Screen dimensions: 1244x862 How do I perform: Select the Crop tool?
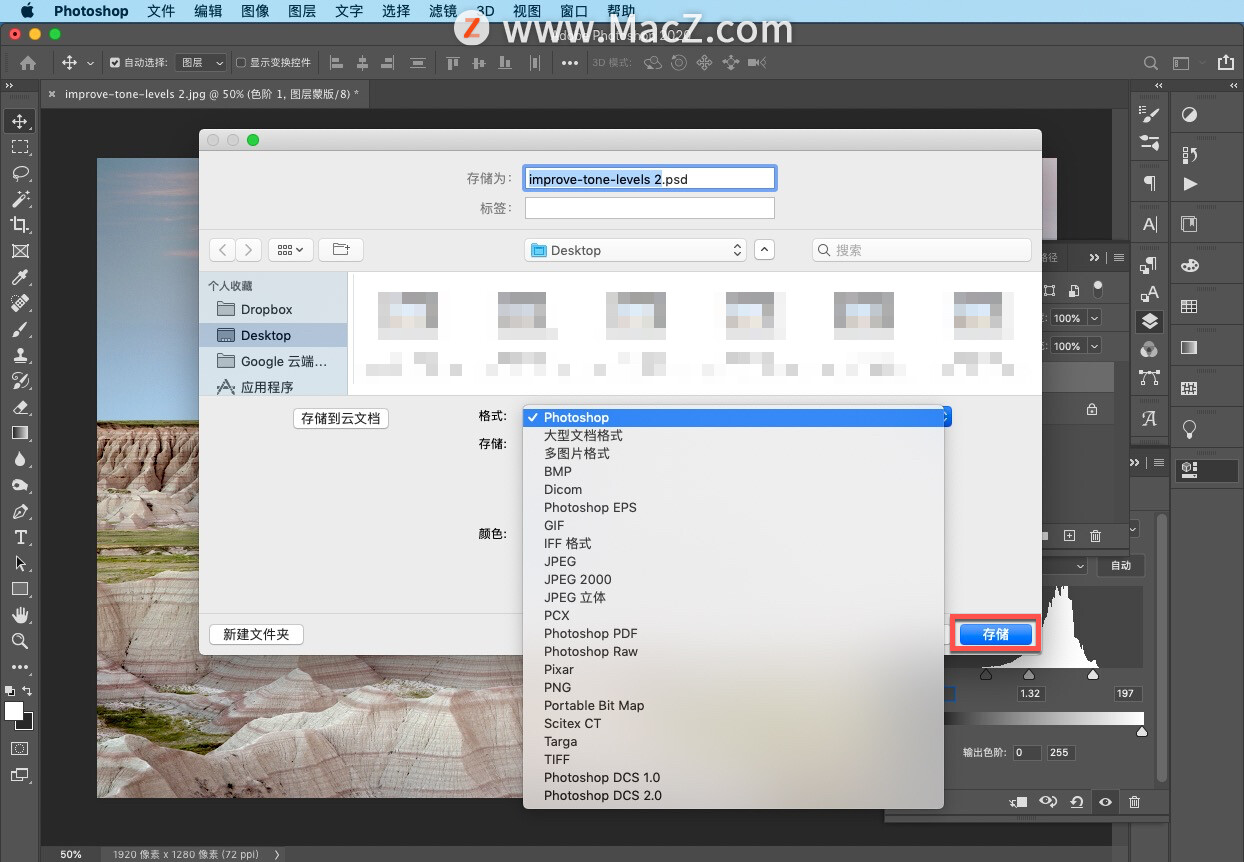[x=19, y=225]
